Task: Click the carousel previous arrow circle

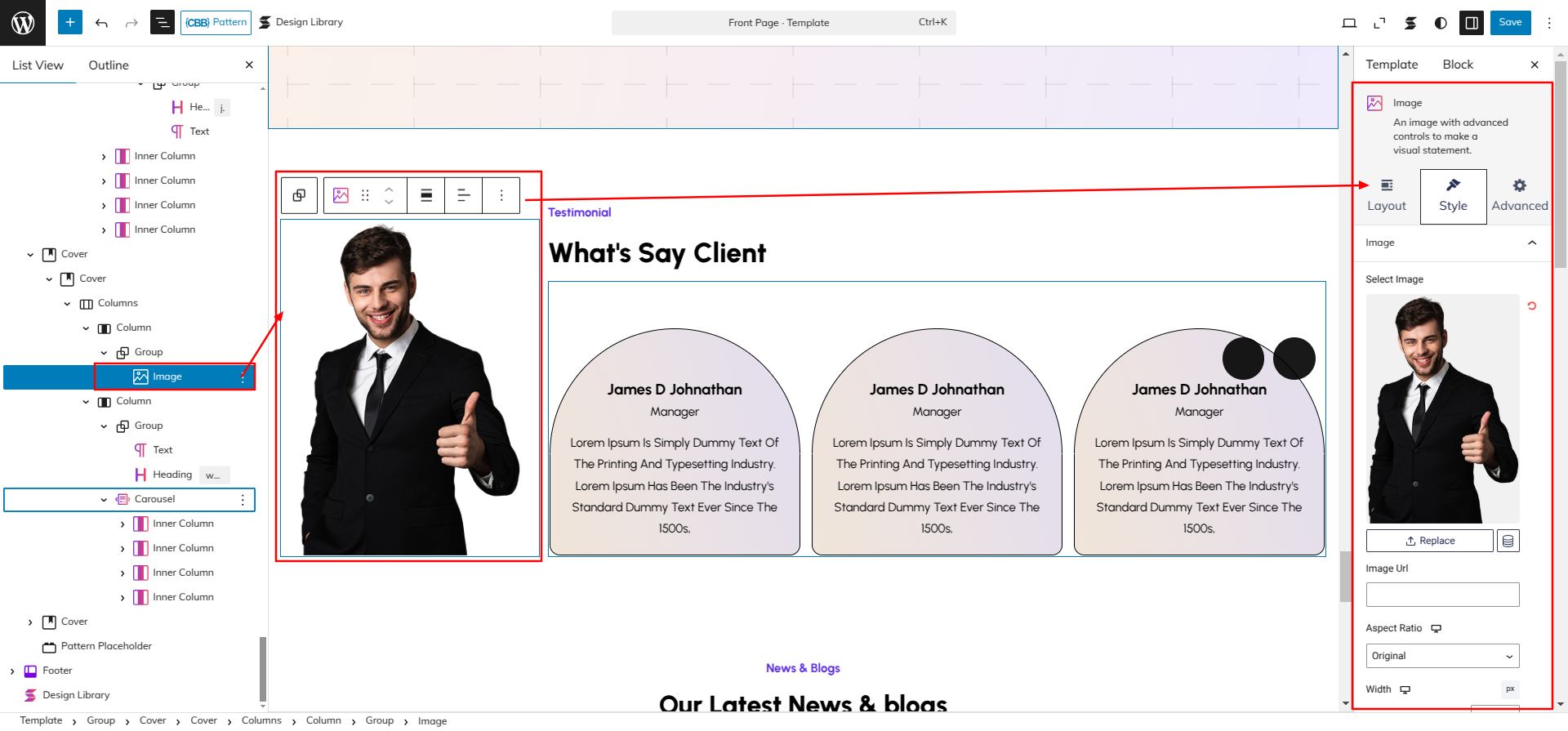Action: pyautogui.click(x=1243, y=358)
